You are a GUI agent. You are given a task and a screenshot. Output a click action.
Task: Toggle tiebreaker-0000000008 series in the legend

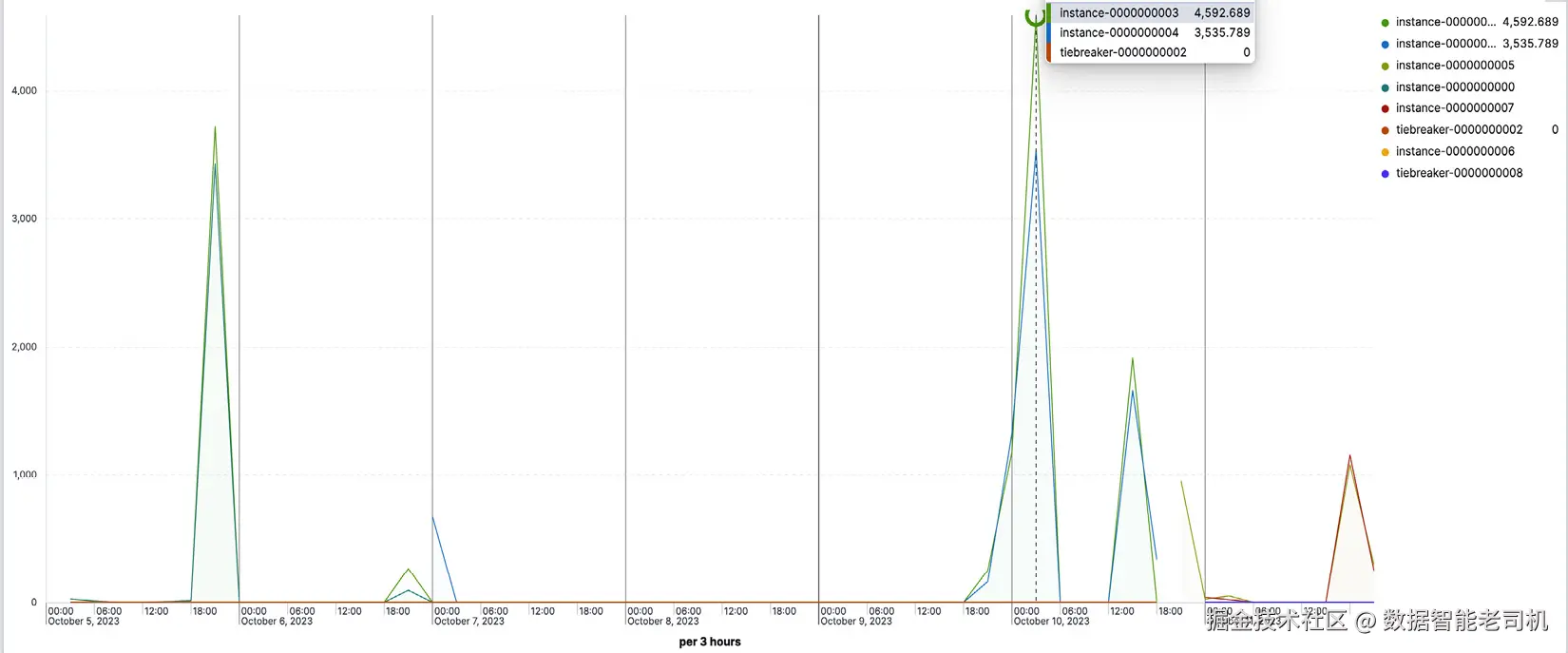coord(1459,173)
